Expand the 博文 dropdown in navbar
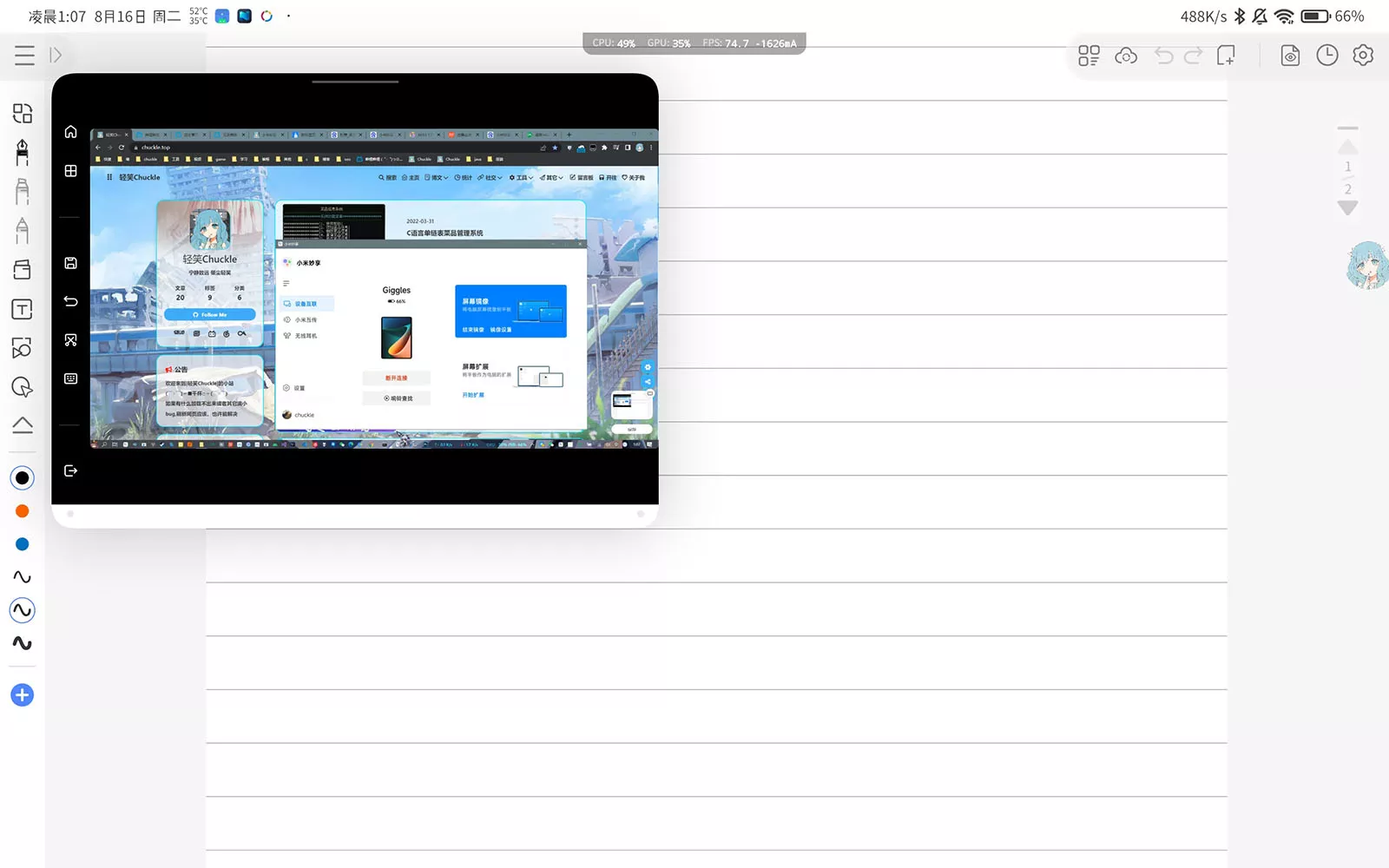Screen dimensions: 1389x868 point(436,177)
